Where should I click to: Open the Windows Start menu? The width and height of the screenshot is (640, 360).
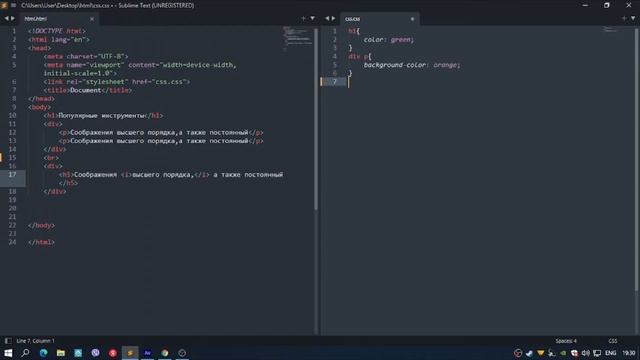point(8,353)
